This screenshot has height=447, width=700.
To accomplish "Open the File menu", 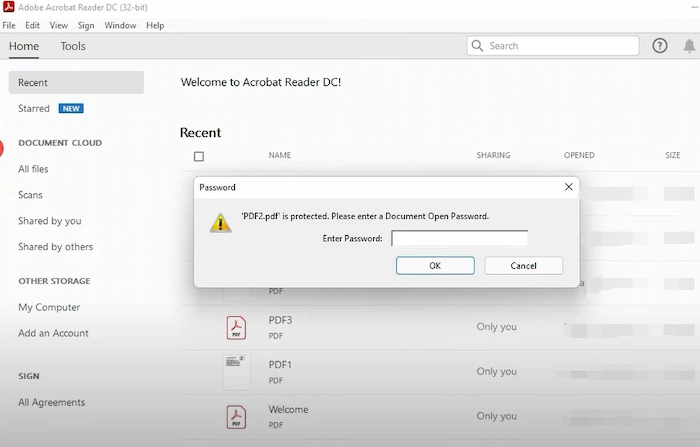I will point(9,25).
